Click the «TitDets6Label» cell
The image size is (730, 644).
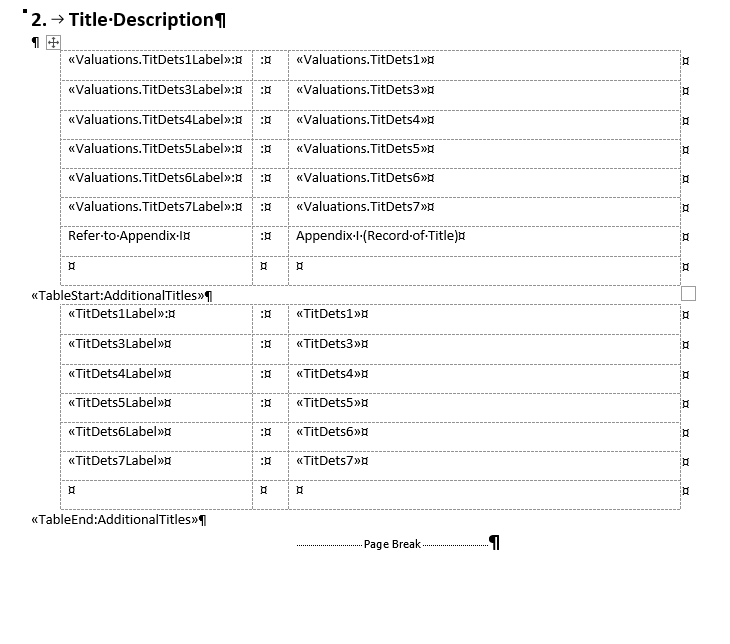(156, 437)
